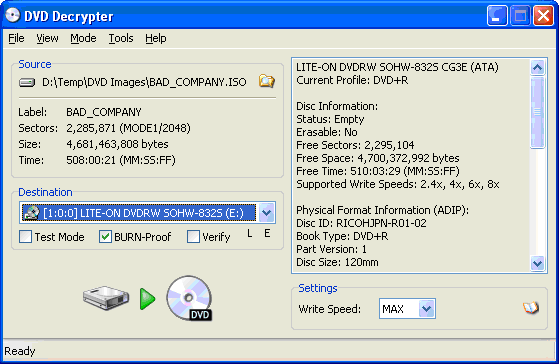This screenshot has width=559, height=364.
Task: Open the View menu
Action: (47, 38)
